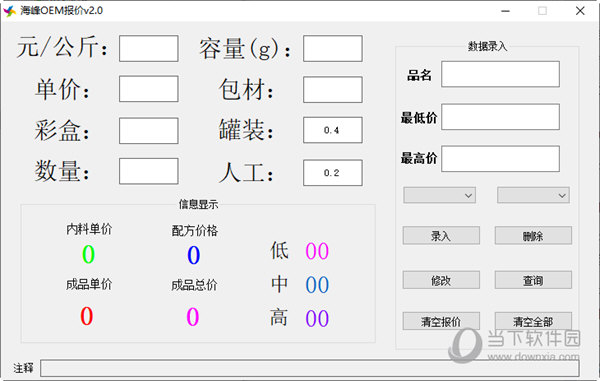The height and width of the screenshot is (381, 600).
Task: Click the 人工 field showing 0.2
Action: [333, 173]
